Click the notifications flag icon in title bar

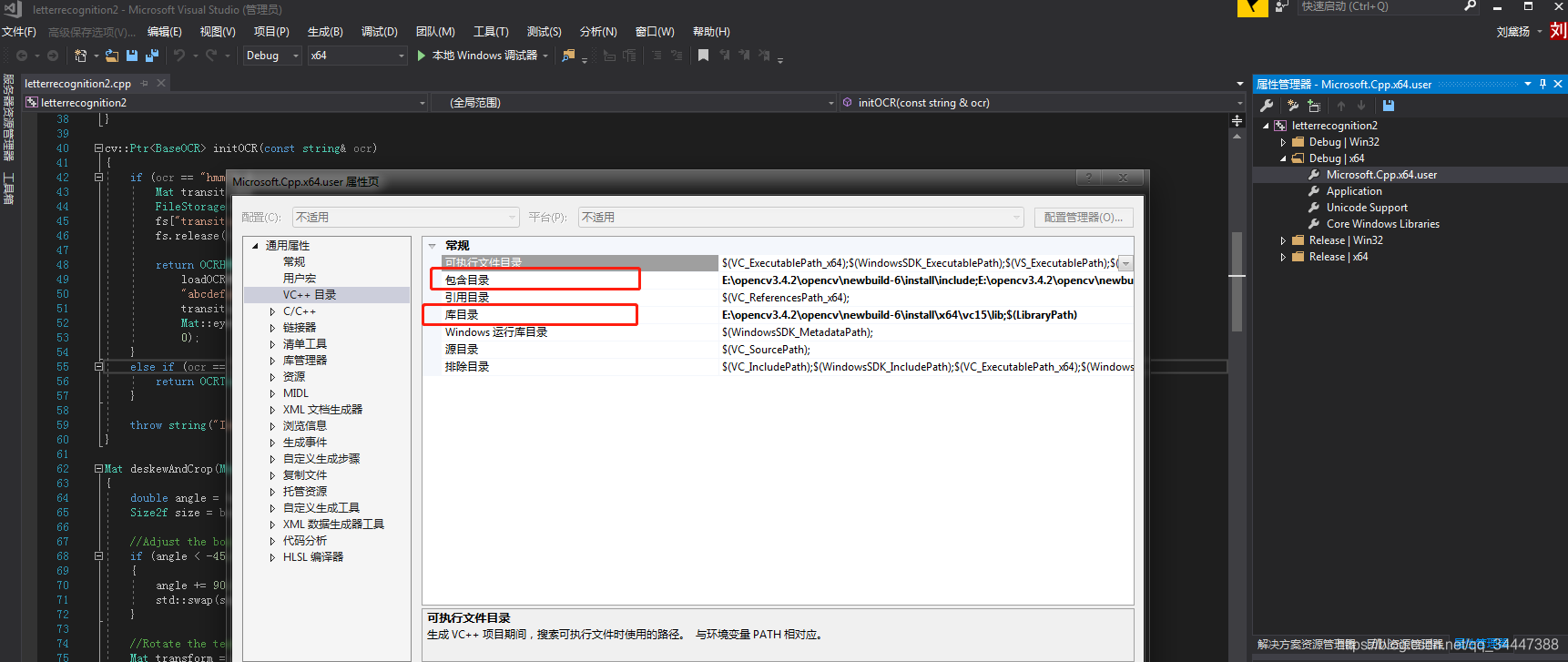1252,8
